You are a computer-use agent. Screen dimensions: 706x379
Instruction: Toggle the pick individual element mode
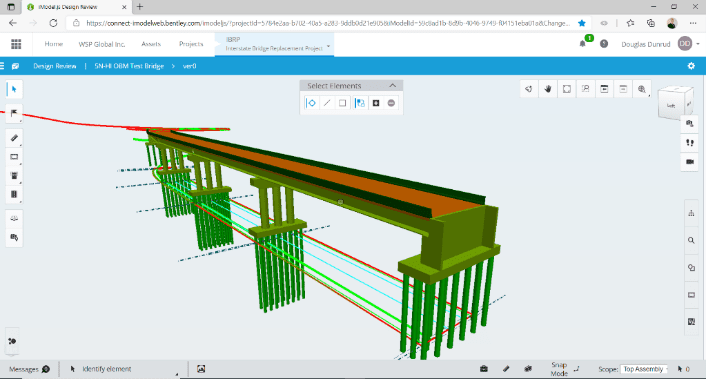coord(311,103)
